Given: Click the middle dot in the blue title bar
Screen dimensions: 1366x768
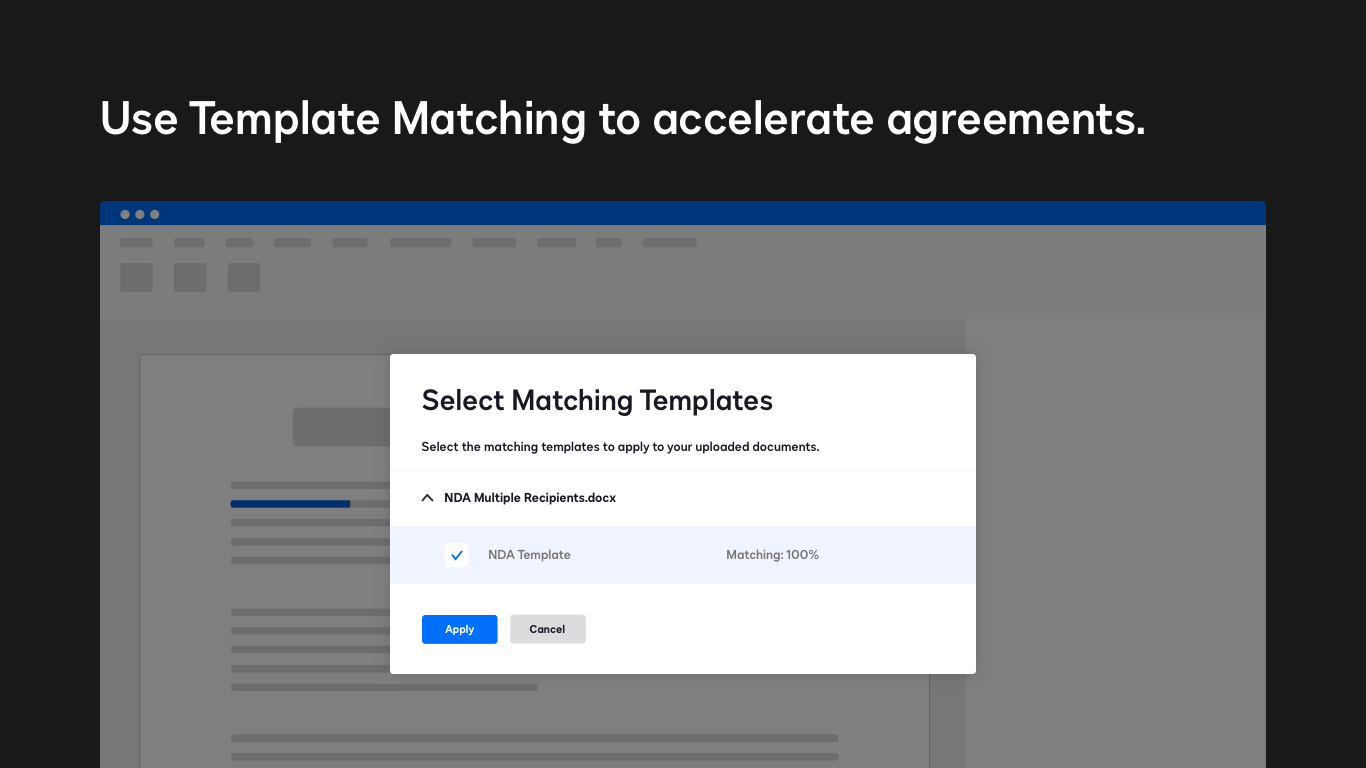Looking at the screenshot, I should click(x=140, y=214).
